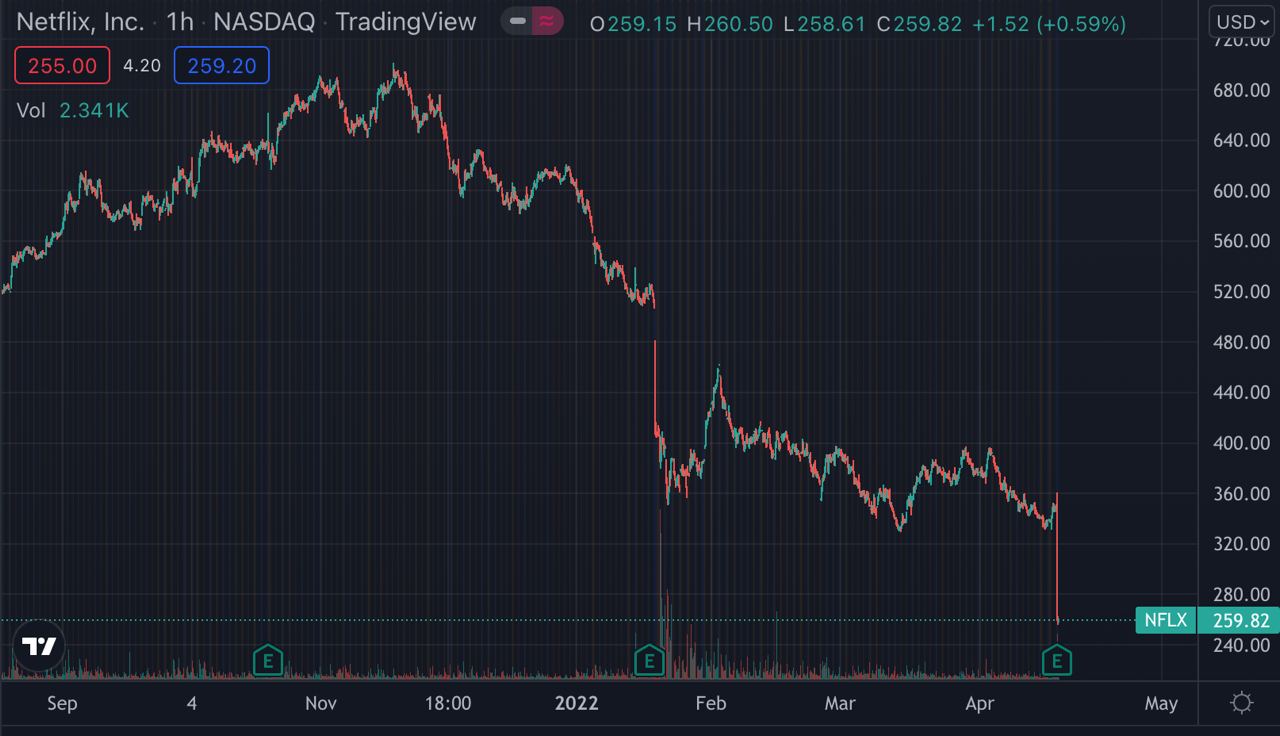Click the Mar label on time axis
The width and height of the screenshot is (1280, 736).
[840, 704]
